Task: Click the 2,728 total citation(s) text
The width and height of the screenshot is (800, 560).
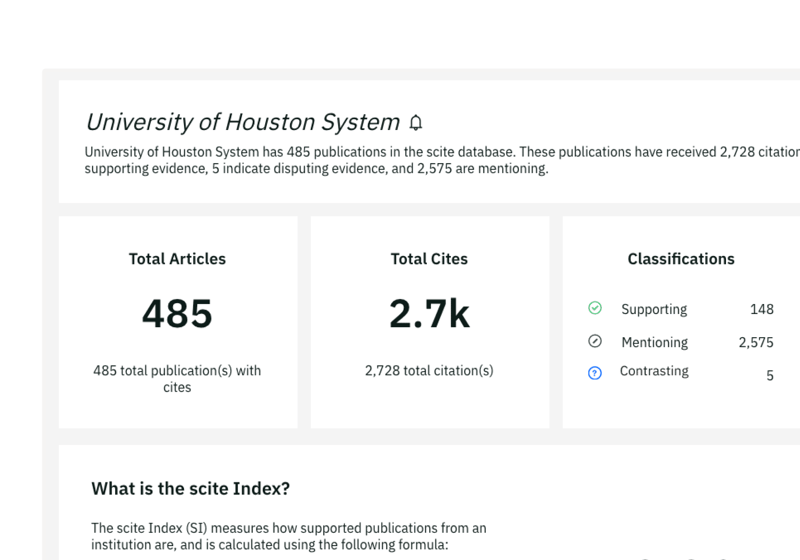Action: click(x=429, y=371)
